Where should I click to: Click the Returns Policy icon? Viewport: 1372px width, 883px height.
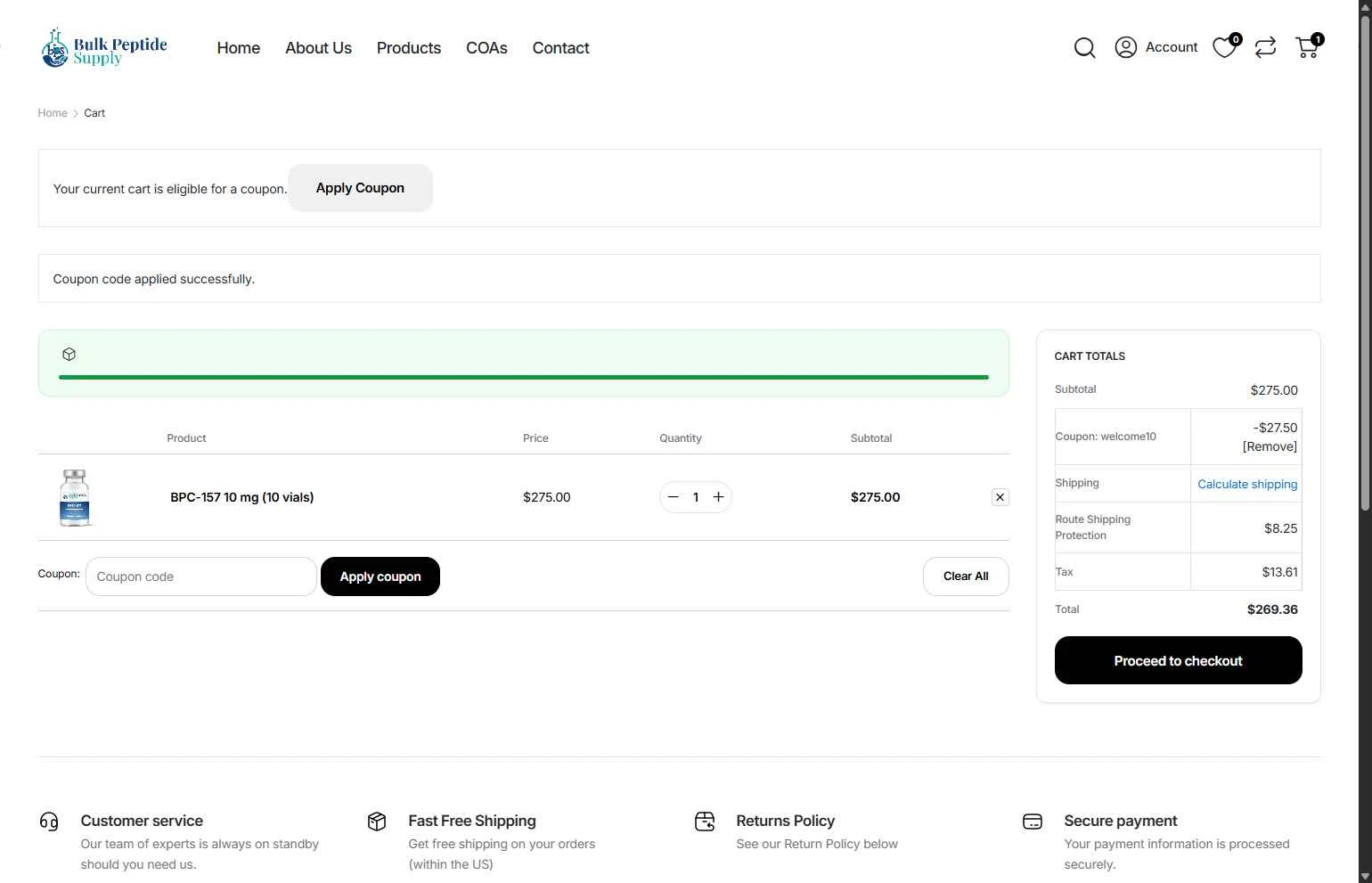[705, 822]
